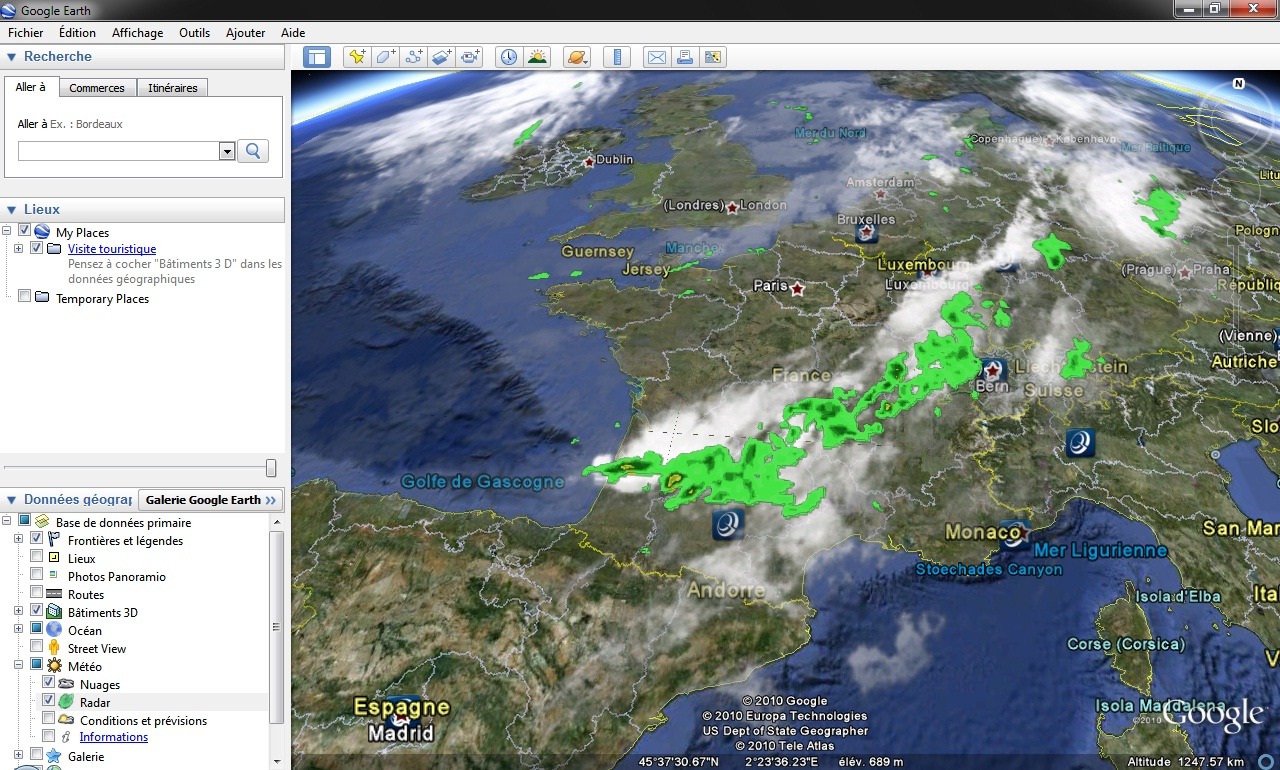1280x770 pixels.
Task: Expand the Océan layer tree node
Action: [19, 630]
